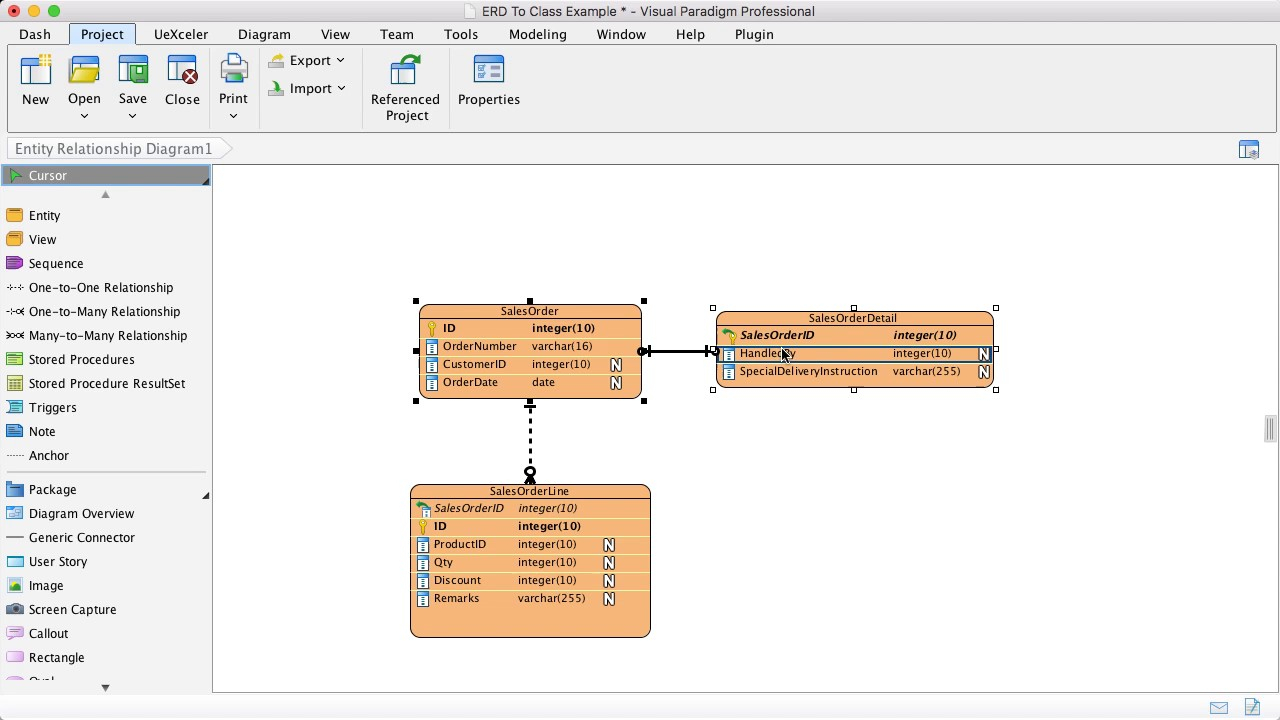Select the One-to-Many Relationship tool
Screen dimensions: 1280x720
(104, 311)
